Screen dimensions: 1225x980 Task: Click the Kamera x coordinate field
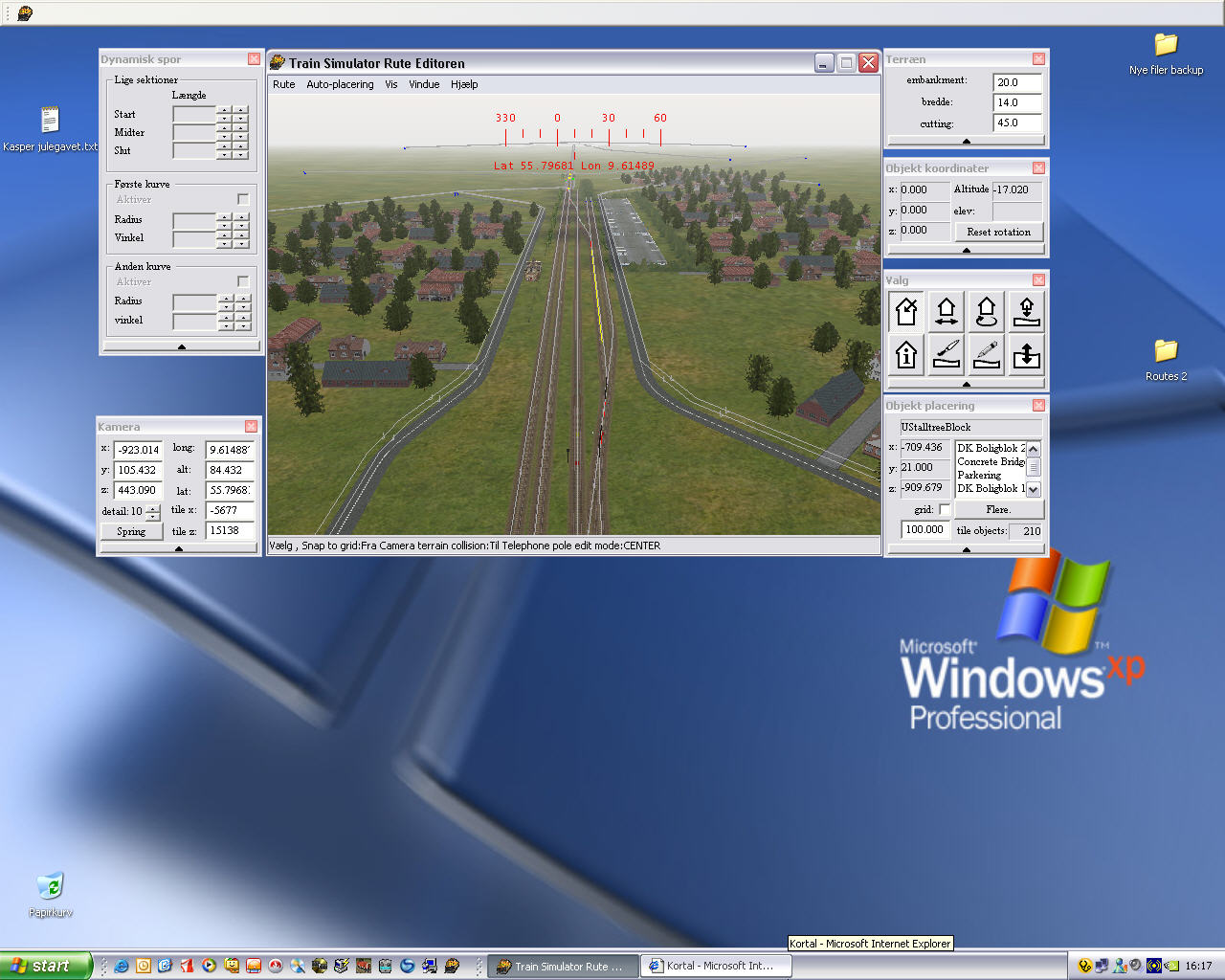tap(138, 450)
